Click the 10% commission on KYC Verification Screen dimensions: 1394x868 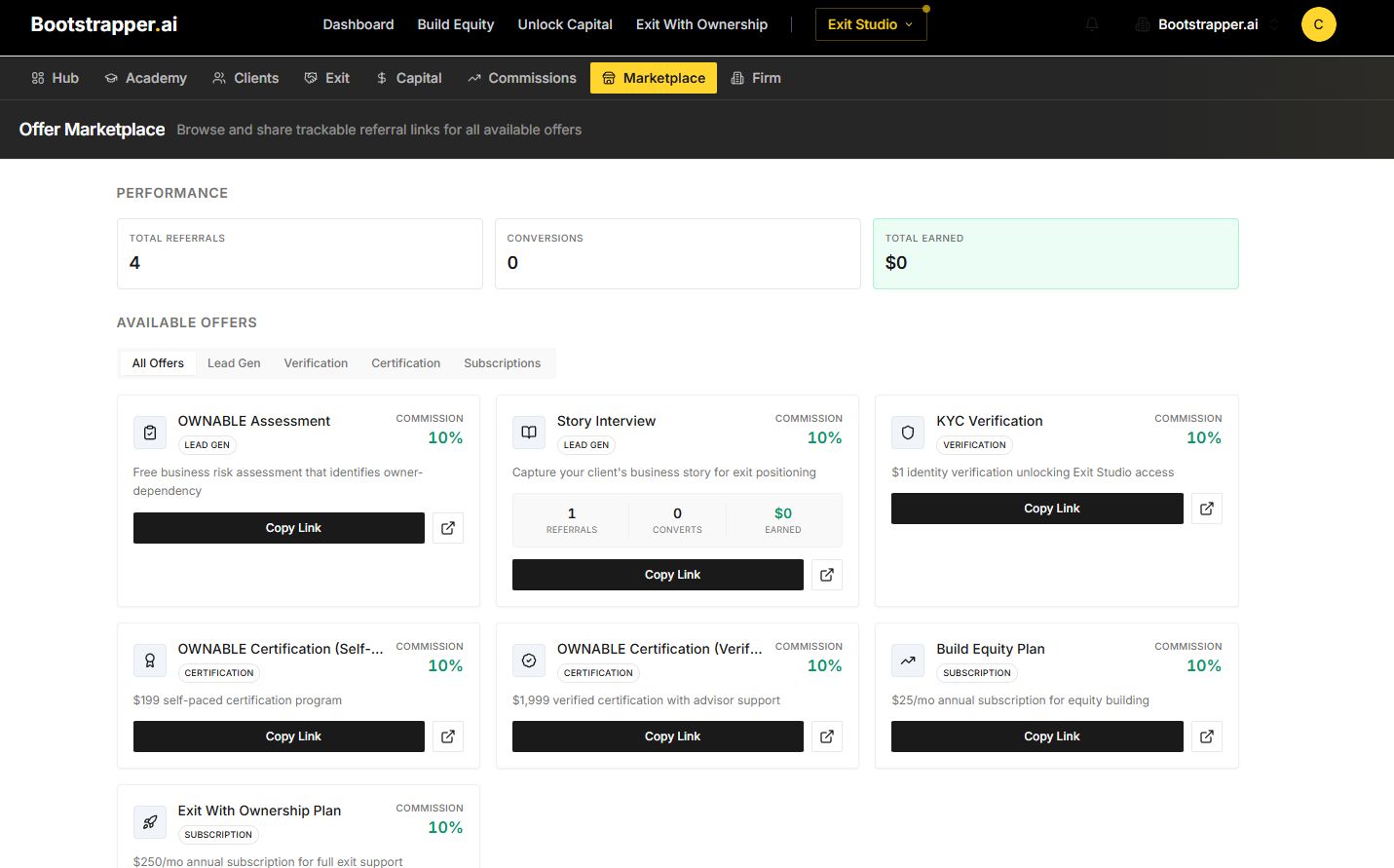(x=1204, y=438)
